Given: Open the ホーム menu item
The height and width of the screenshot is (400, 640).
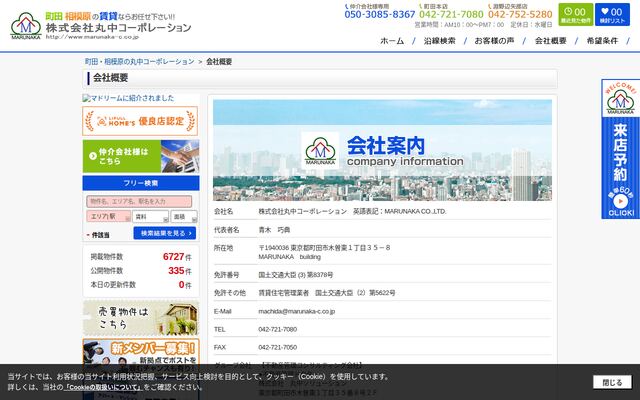Looking at the screenshot, I should tap(392, 41).
